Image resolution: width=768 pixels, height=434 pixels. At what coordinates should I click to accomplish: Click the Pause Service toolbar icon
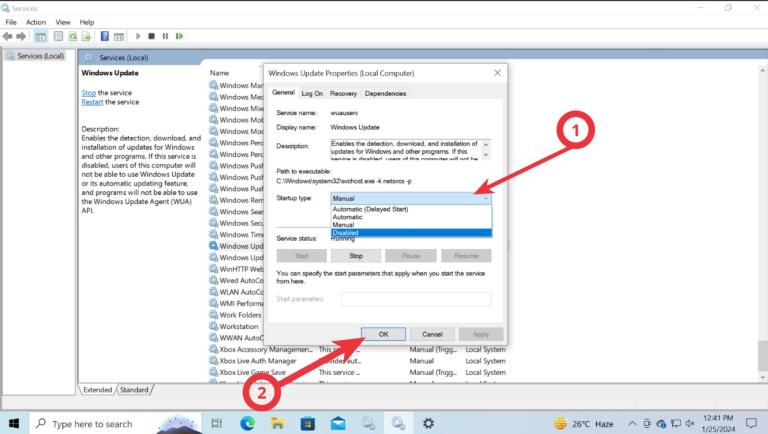point(166,36)
